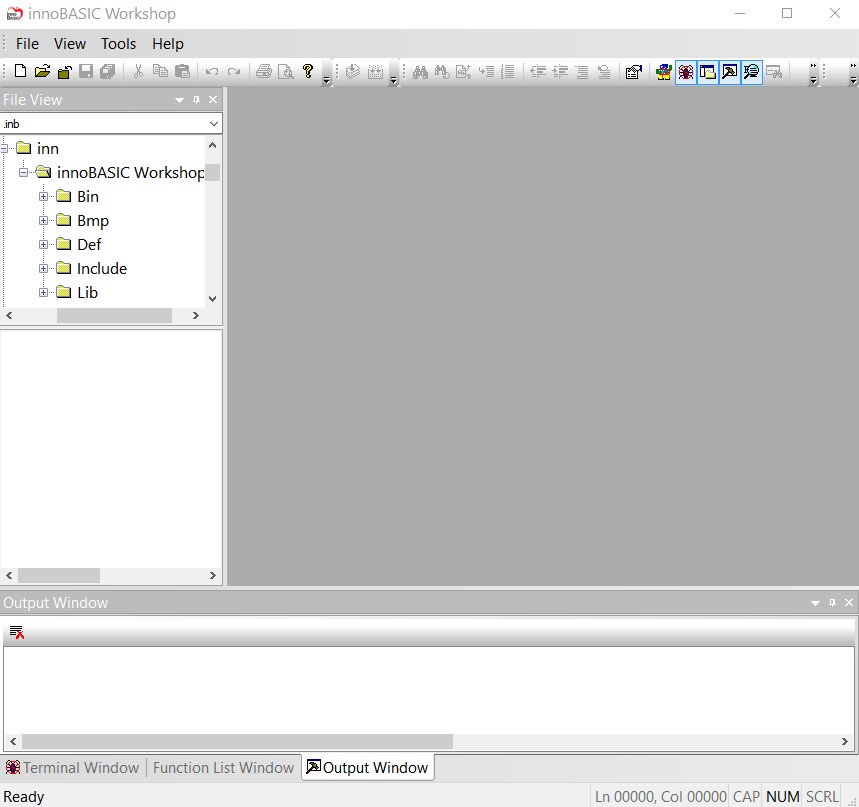The width and height of the screenshot is (859, 807).
Task: Collapse the inn root folder node
Action: 4,148
